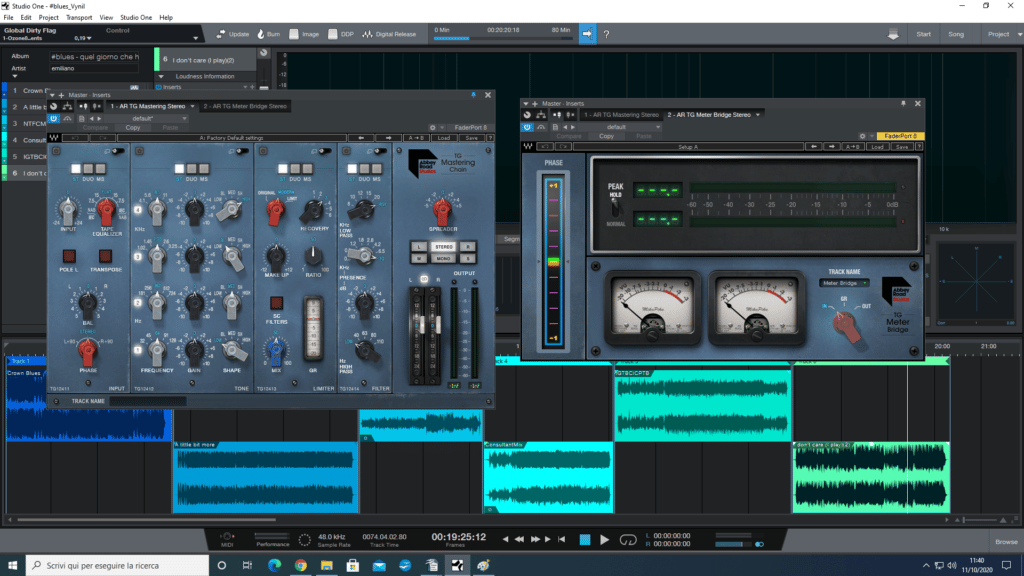Click the Waves logo in Meter Bridge plugin
Image resolution: width=1024 pixels, height=576 pixels.
[x=528, y=146]
